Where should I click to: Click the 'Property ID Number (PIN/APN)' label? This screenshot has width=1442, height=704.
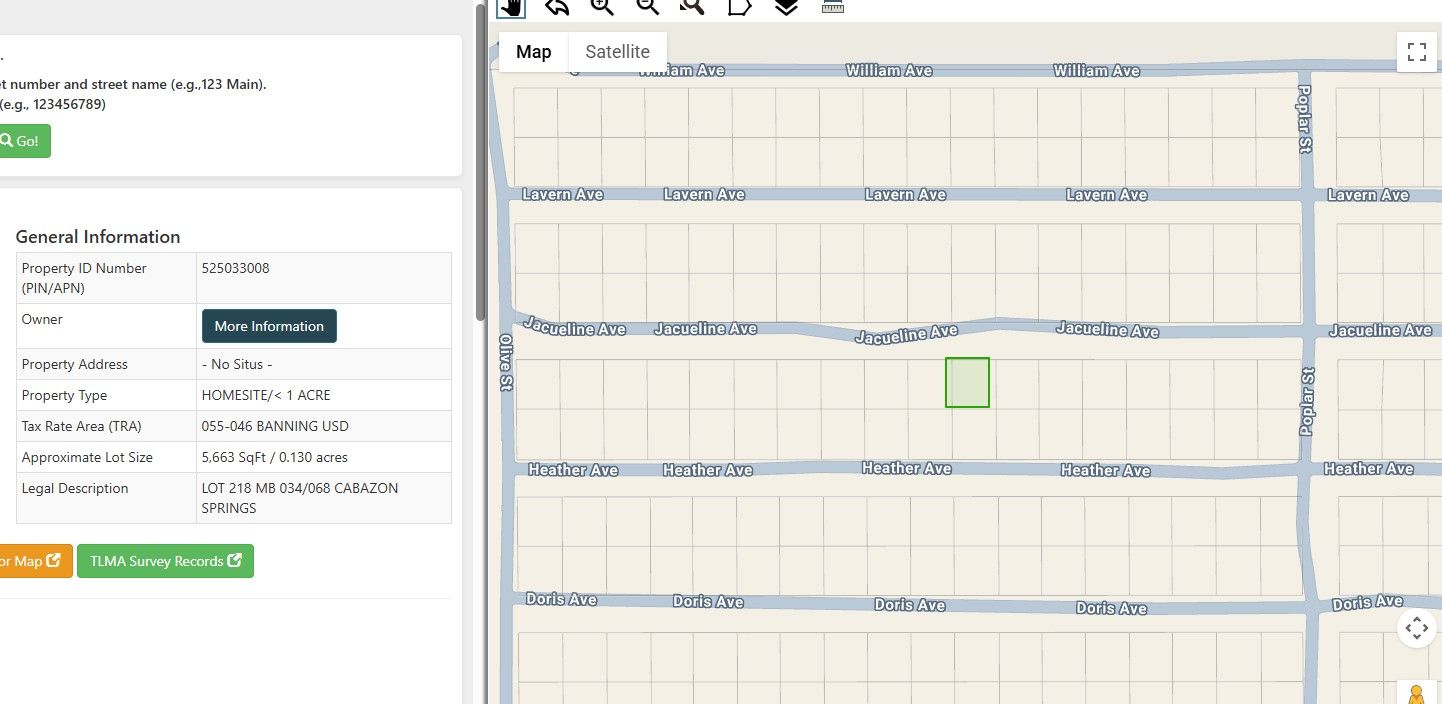tap(84, 278)
